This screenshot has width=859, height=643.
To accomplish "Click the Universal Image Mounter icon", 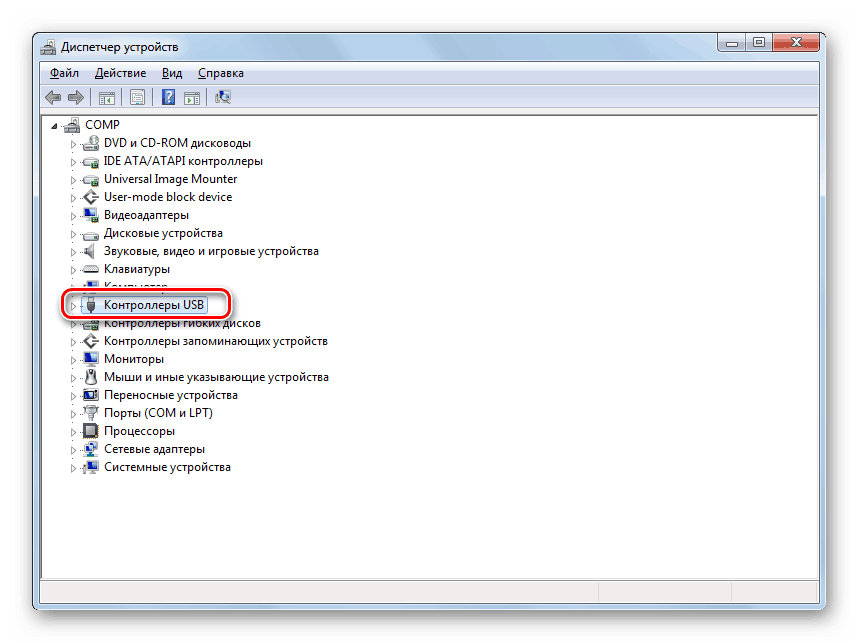I will tap(90, 180).
